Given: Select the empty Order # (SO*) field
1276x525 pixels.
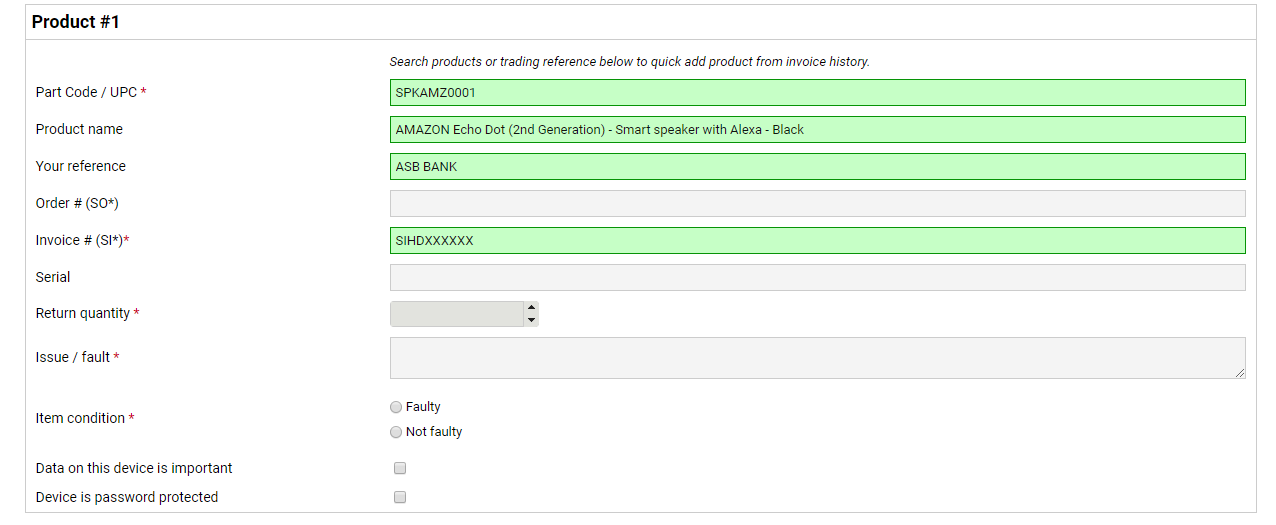Looking at the screenshot, I should click(x=817, y=204).
